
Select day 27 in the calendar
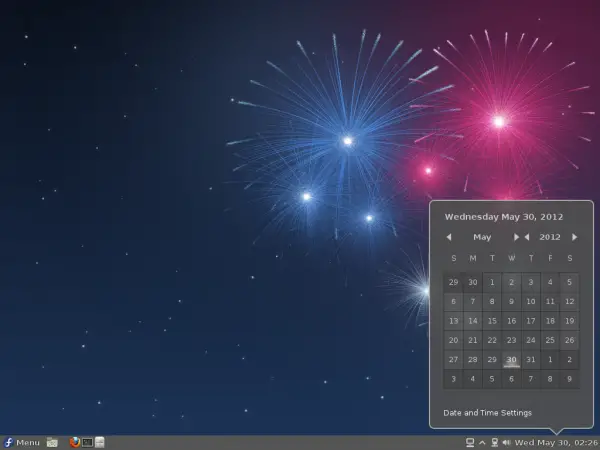[453, 360]
